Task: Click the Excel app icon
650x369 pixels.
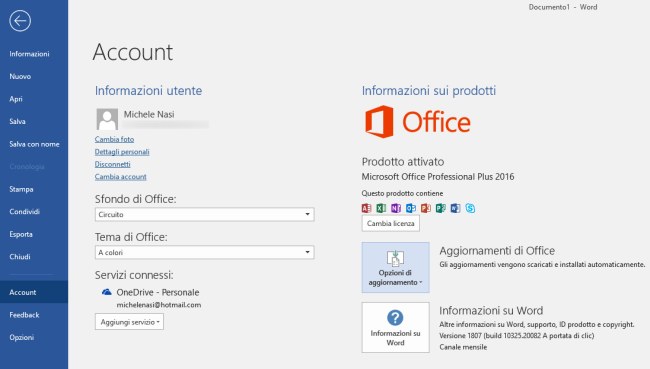Action: pos(381,208)
